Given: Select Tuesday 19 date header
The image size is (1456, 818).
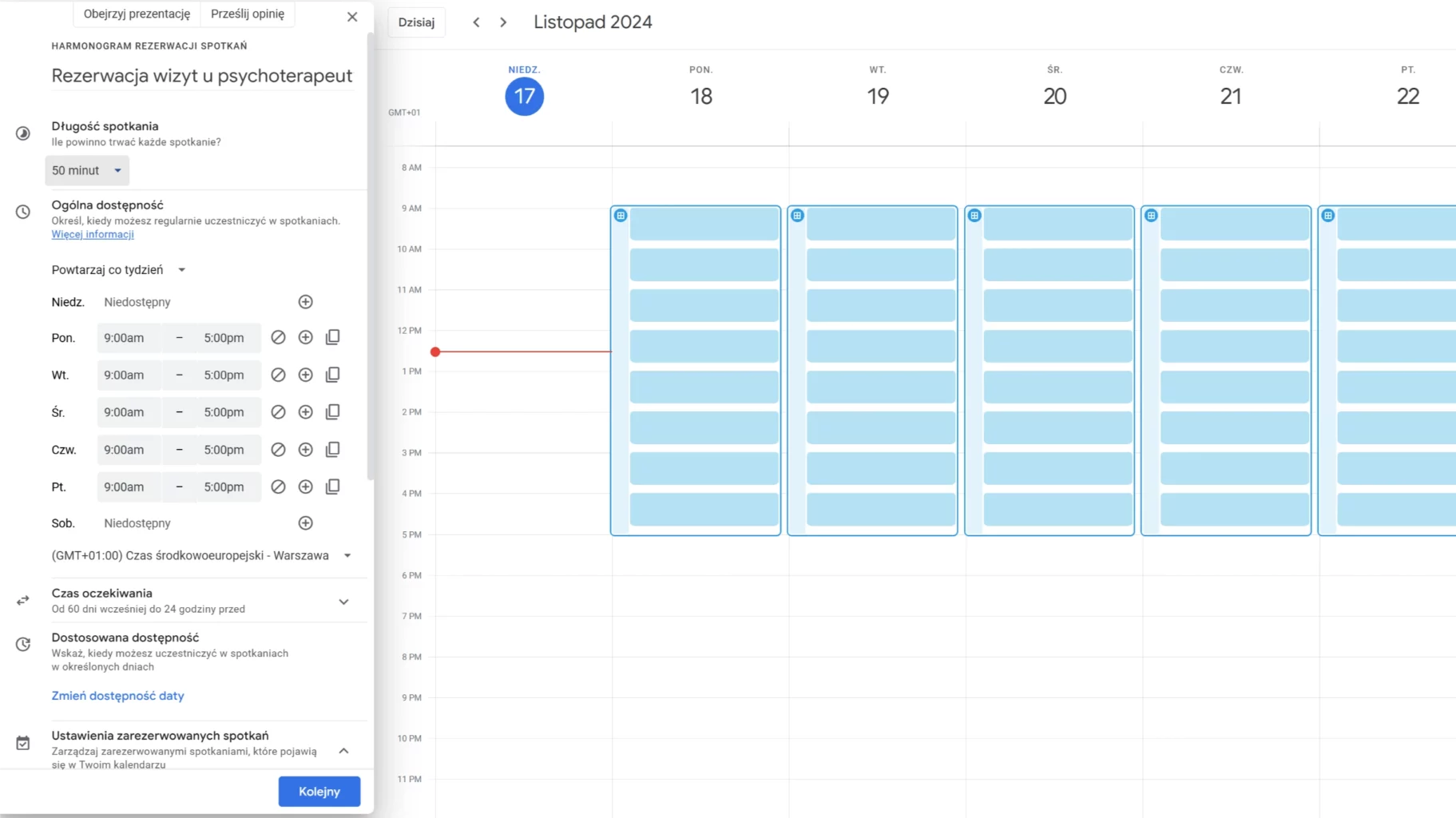Looking at the screenshot, I should (x=878, y=96).
